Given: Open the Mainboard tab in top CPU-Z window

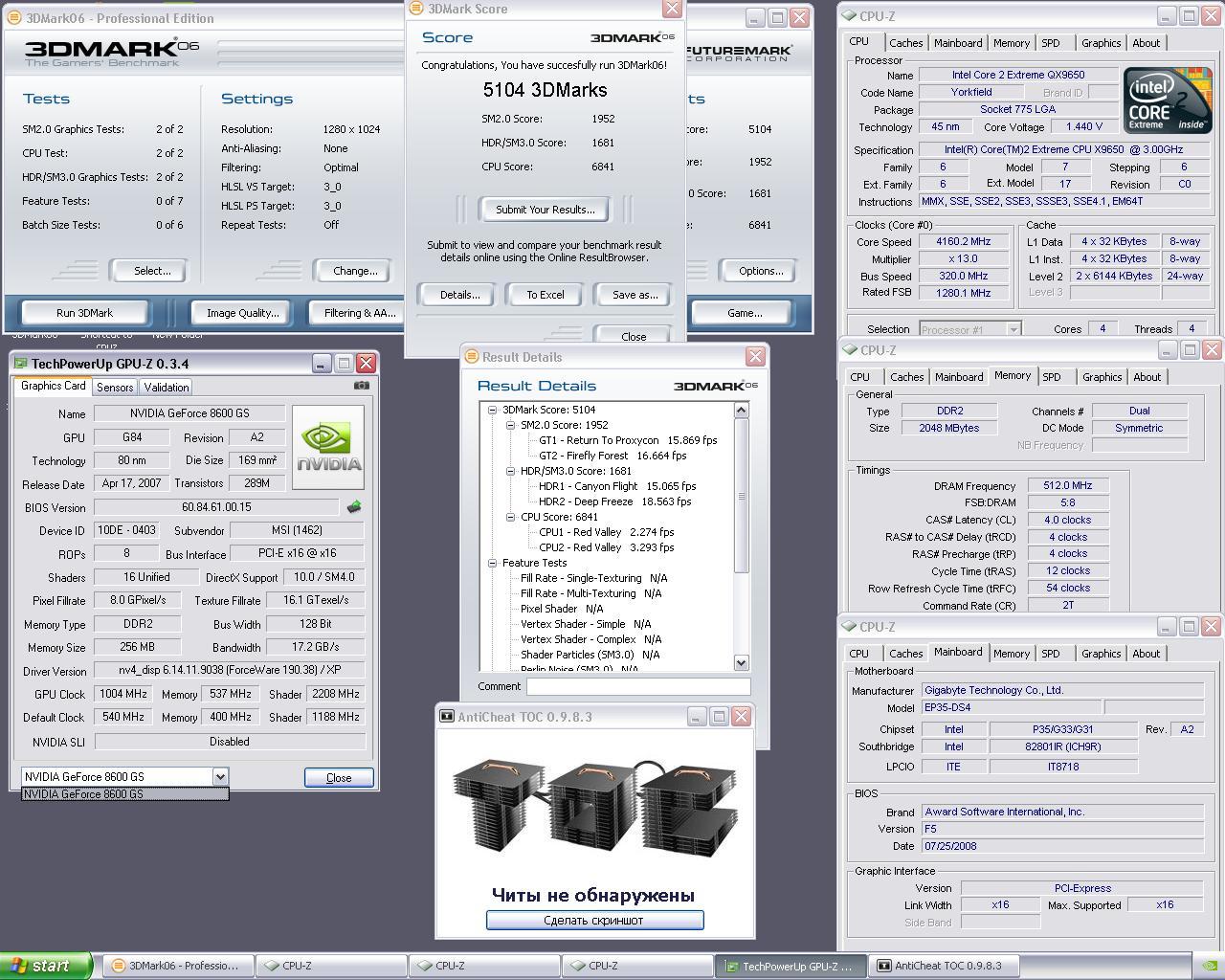Looking at the screenshot, I should pos(958,43).
